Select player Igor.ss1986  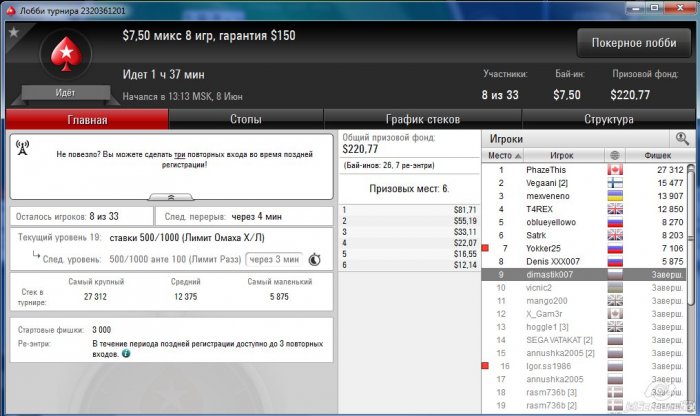[583, 366]
